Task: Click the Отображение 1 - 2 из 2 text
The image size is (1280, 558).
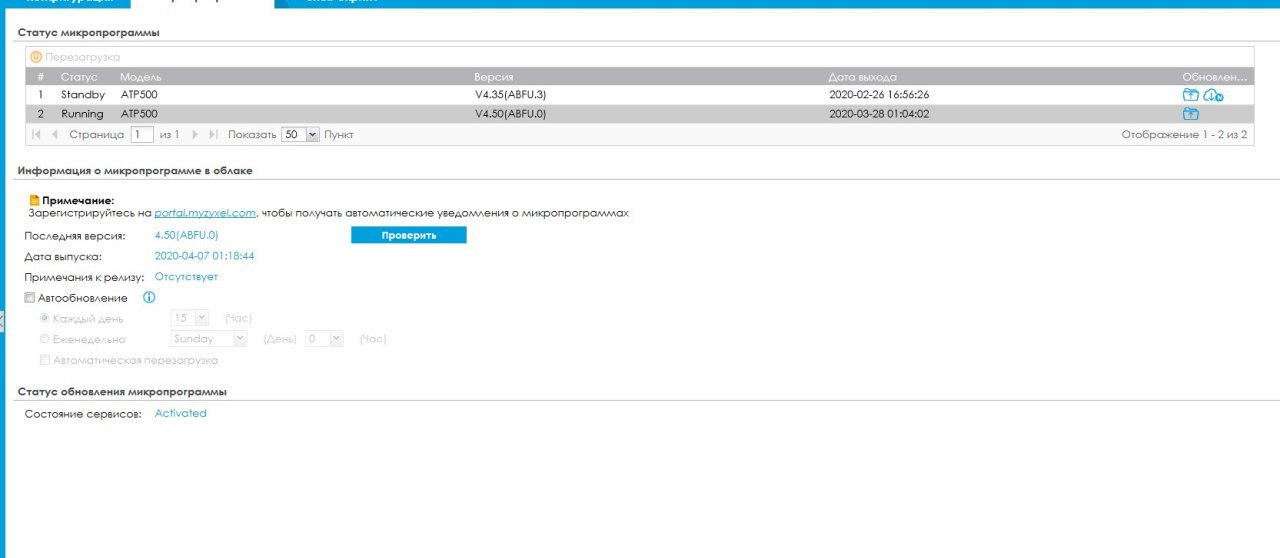Action: (1184, 134)
